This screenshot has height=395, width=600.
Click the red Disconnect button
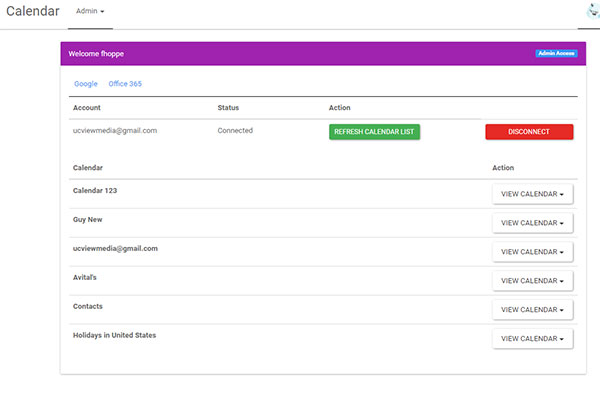click(529, 132)
